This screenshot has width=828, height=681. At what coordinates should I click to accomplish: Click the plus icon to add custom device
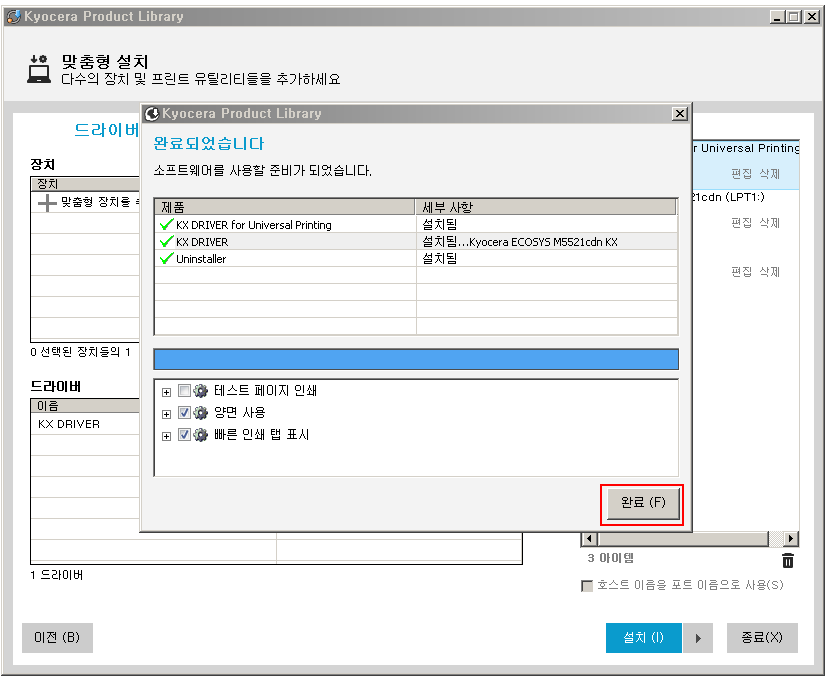47,202
